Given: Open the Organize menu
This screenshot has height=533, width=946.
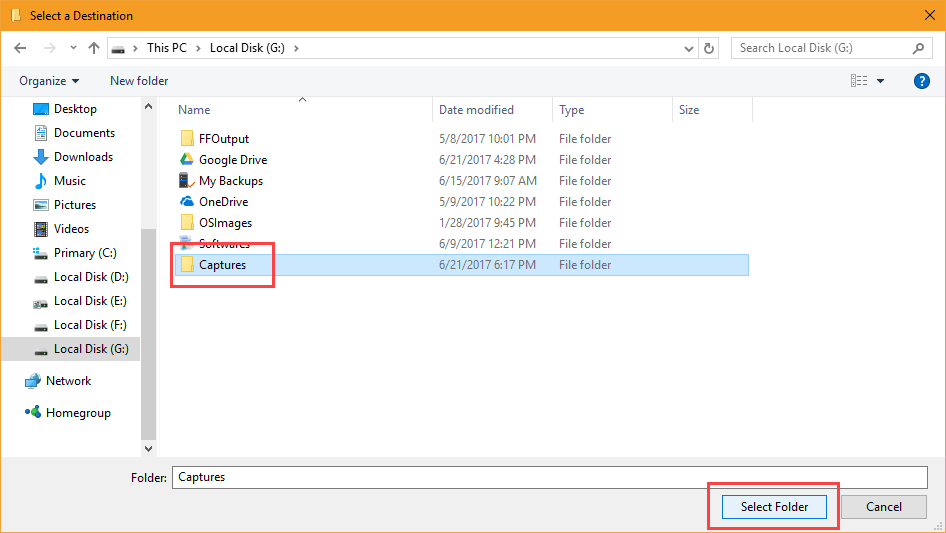Looking at the screenshot, I should (x=49, y=81).
